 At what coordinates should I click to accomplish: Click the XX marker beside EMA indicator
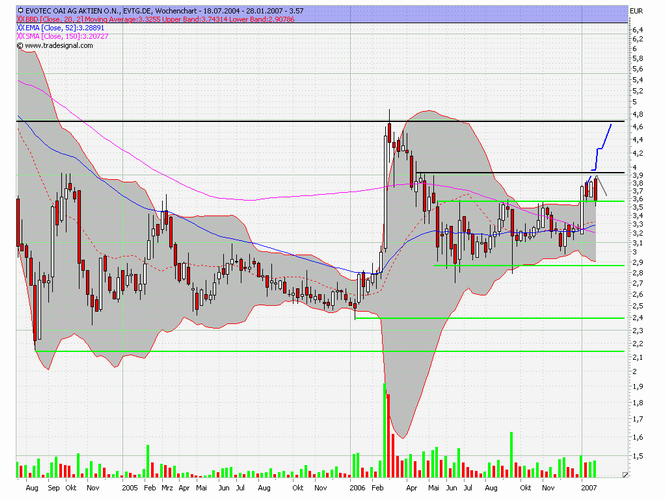(x=20, y=28)
